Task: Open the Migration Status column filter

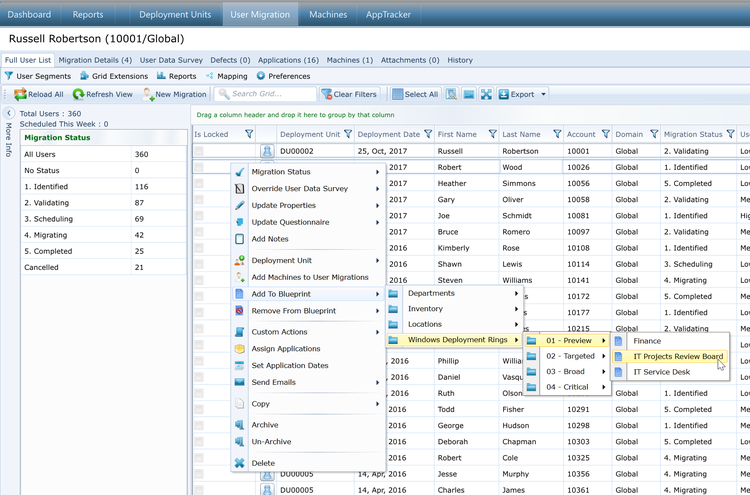Action: (730, 134)
